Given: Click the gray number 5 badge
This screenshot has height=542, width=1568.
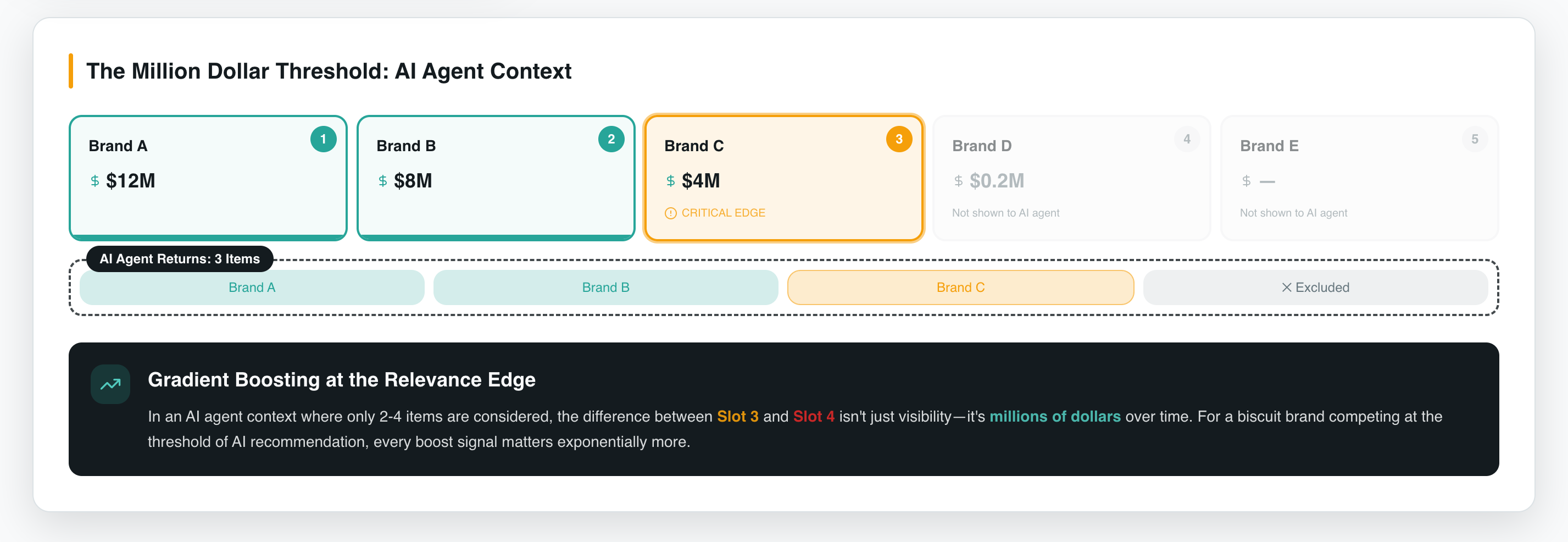Looking at the screenshot, I should [x=1474, y=140].
